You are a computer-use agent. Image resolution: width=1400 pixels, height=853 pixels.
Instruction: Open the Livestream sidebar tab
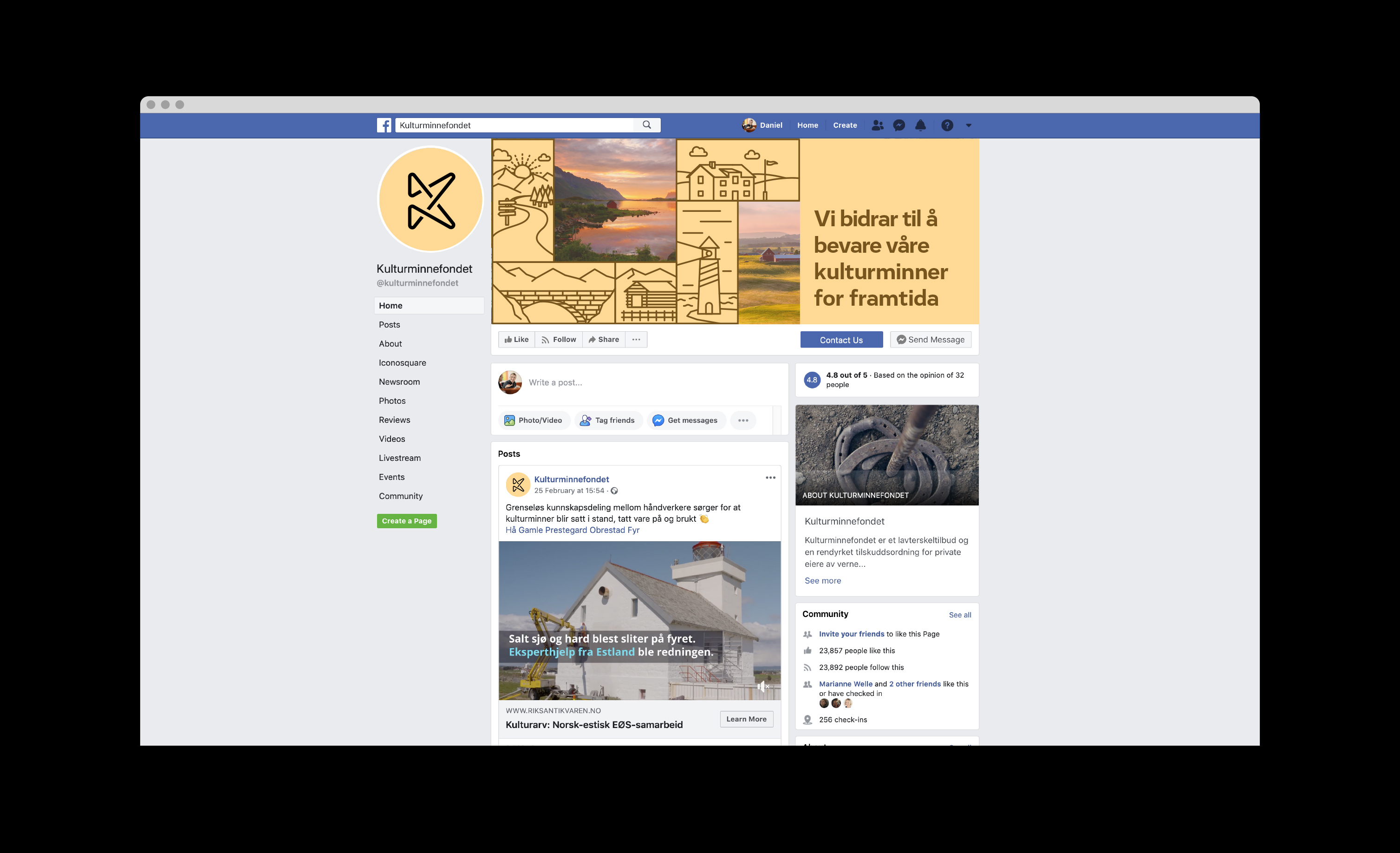tap(400, 458)
